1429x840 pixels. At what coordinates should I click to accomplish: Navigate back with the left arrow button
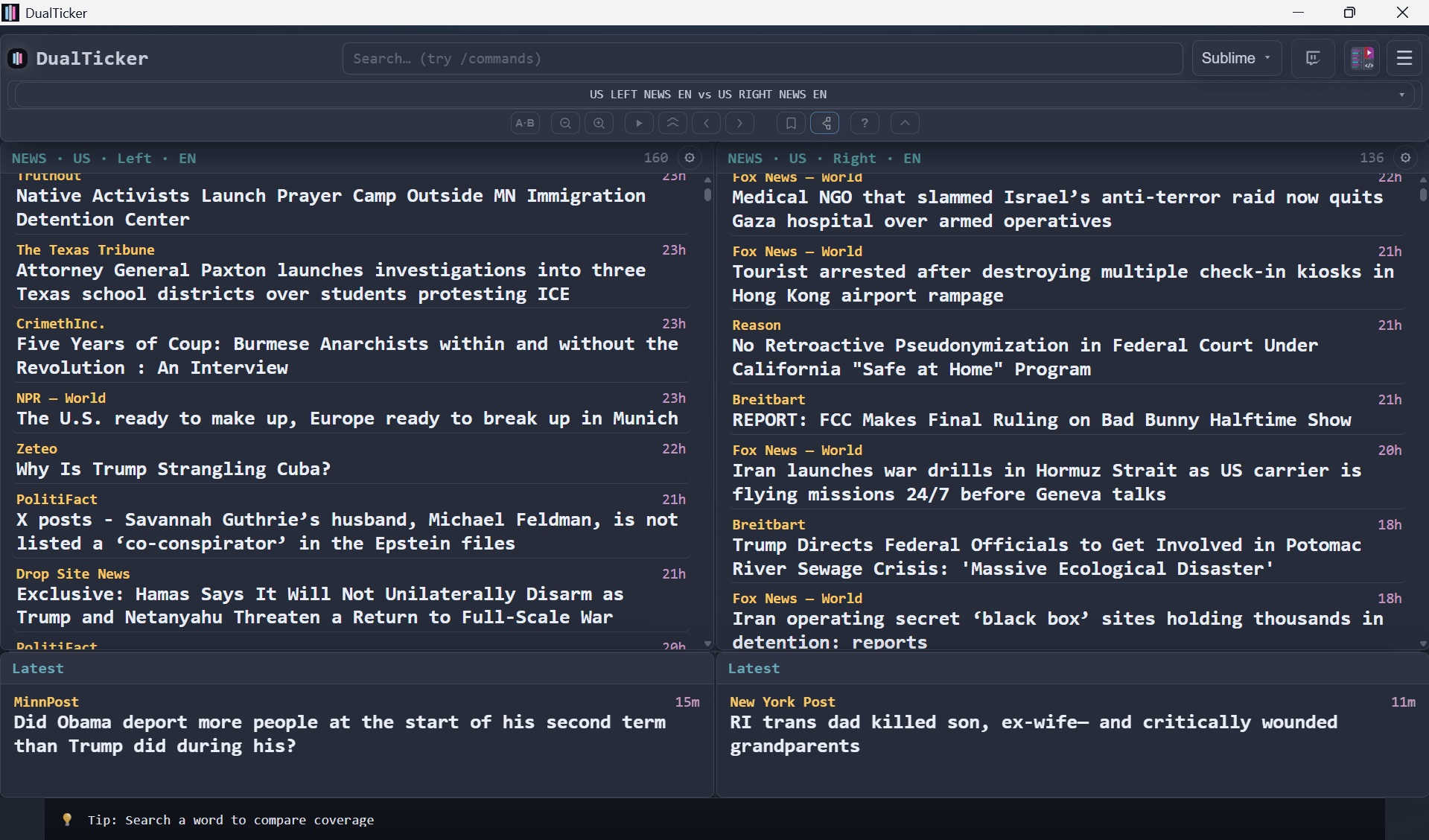[705, 123]
